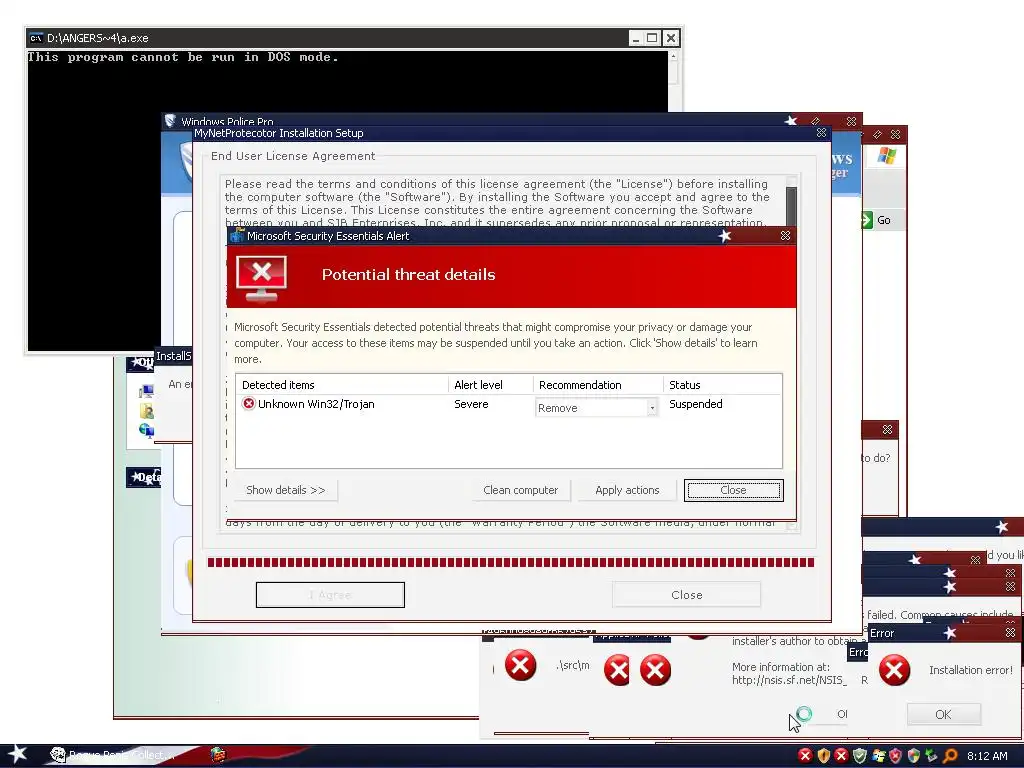Click the 8:12 AM clock in the taskbar
This screenshot has width=1024, height=768.
tap(987, 756)
